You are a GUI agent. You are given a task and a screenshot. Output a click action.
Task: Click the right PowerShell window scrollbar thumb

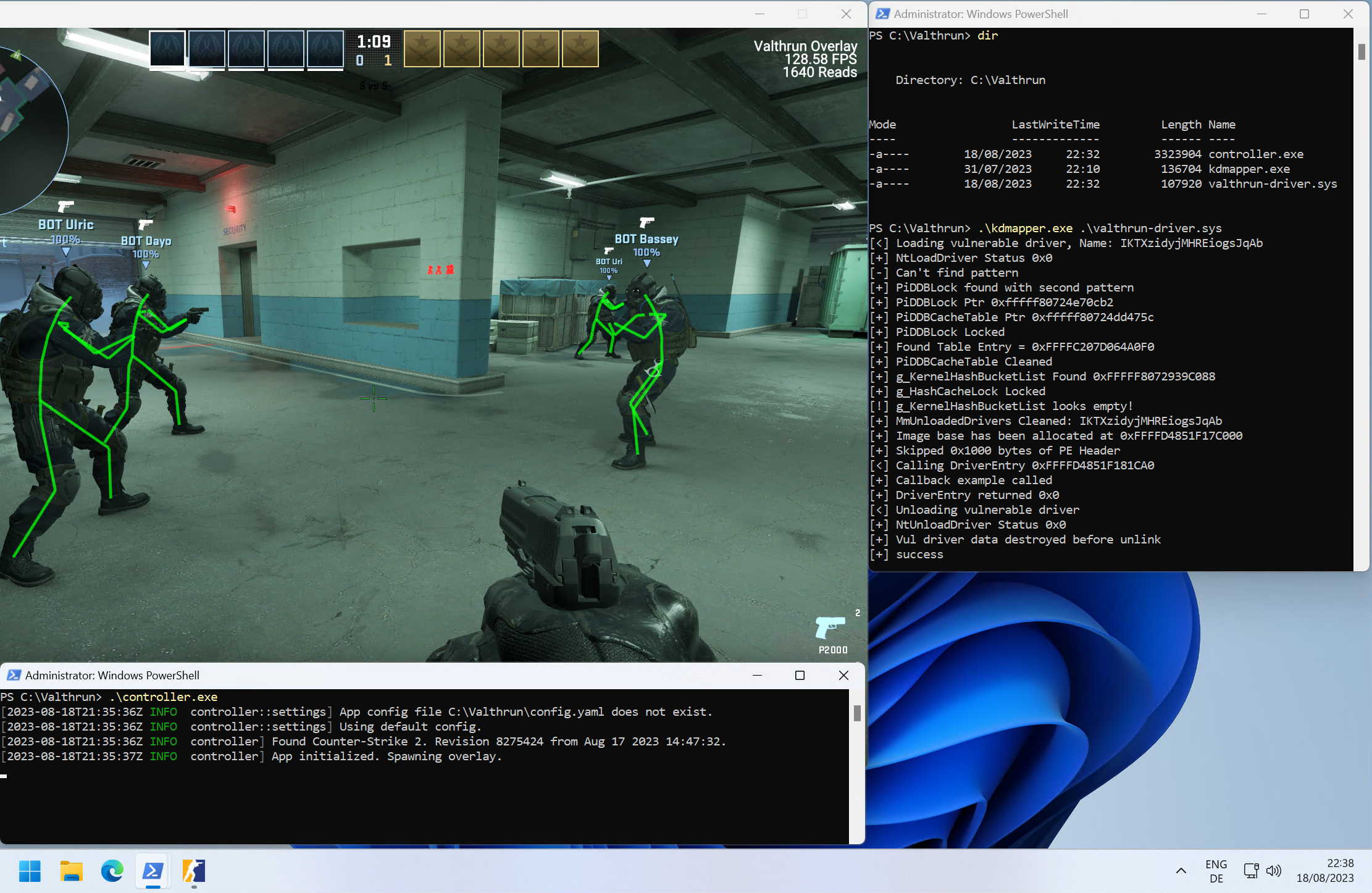point(1362,52)
